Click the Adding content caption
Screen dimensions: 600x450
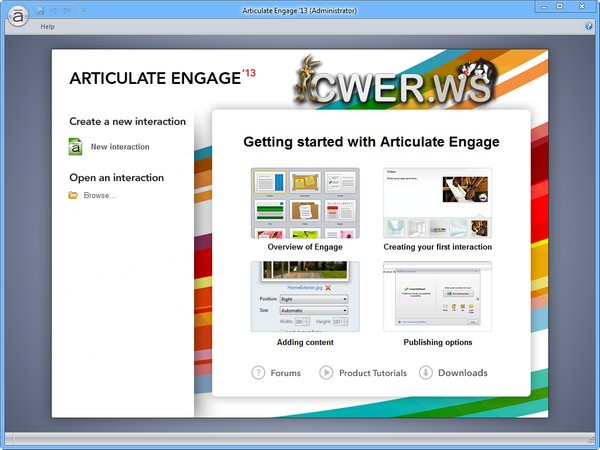pyautogui.click(x=305, y=342)
